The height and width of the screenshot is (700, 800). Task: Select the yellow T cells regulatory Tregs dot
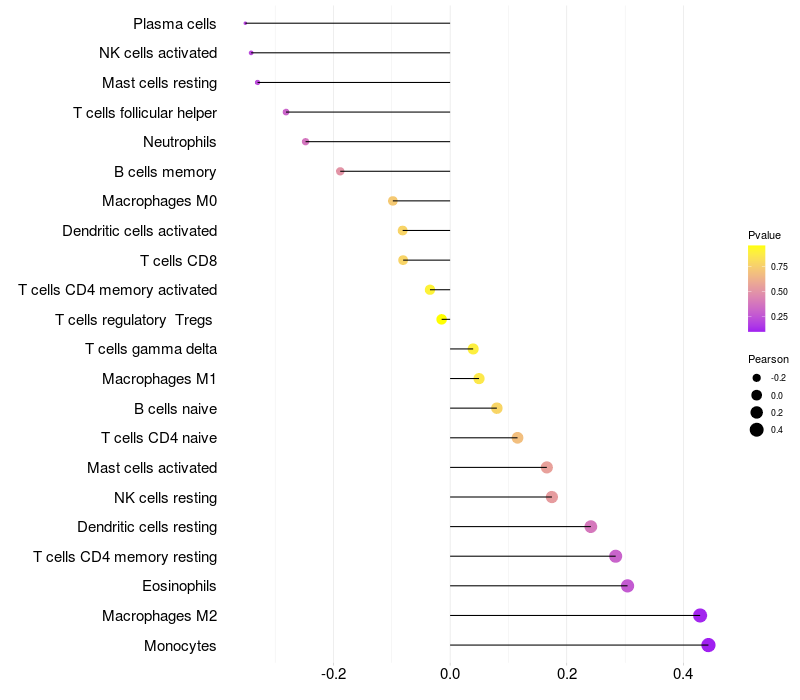441,319
